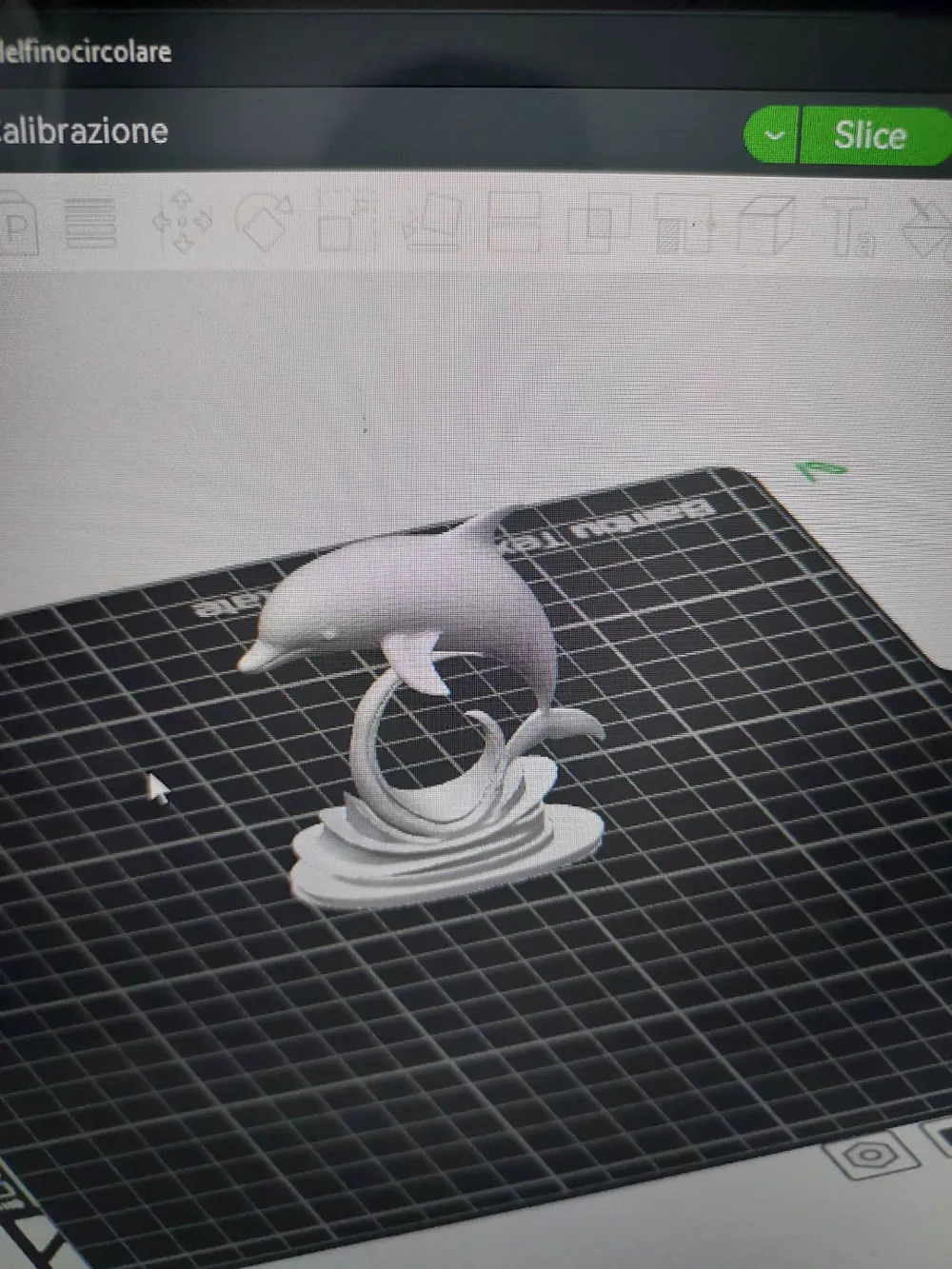Viewport: 952px width, 1269px height.
Task: Open the dropdown arrow beside Slice
Action: pos(772,135)
